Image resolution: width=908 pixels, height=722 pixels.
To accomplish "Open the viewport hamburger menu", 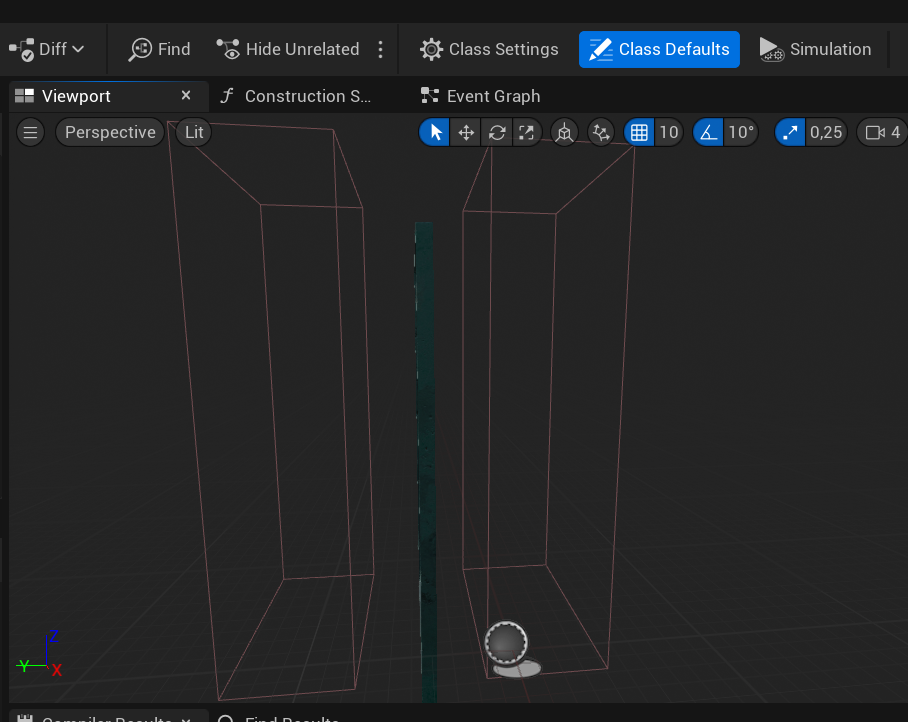I will pos(30,132).
